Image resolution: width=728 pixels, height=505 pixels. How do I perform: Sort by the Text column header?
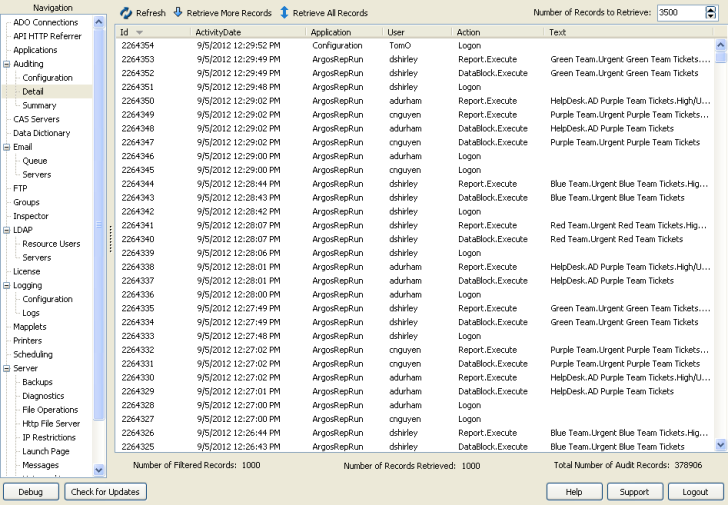click(x=628, y=32)
